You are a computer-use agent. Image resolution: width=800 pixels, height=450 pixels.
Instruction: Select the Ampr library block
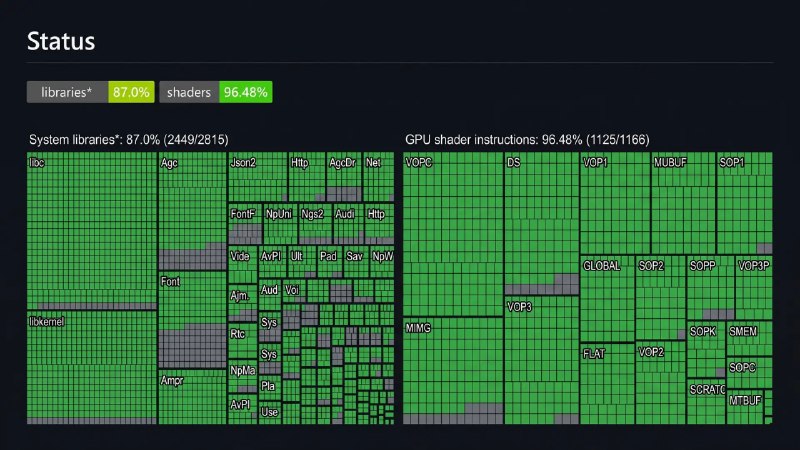pyautogui.click(x=192, y=397)
